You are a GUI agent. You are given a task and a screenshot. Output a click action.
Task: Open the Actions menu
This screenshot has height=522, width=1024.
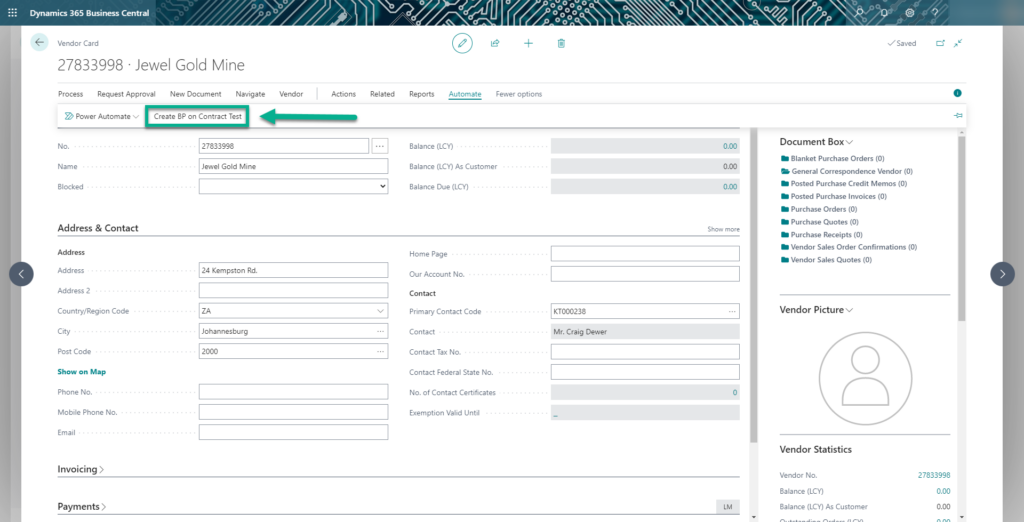tap(344, 94)
